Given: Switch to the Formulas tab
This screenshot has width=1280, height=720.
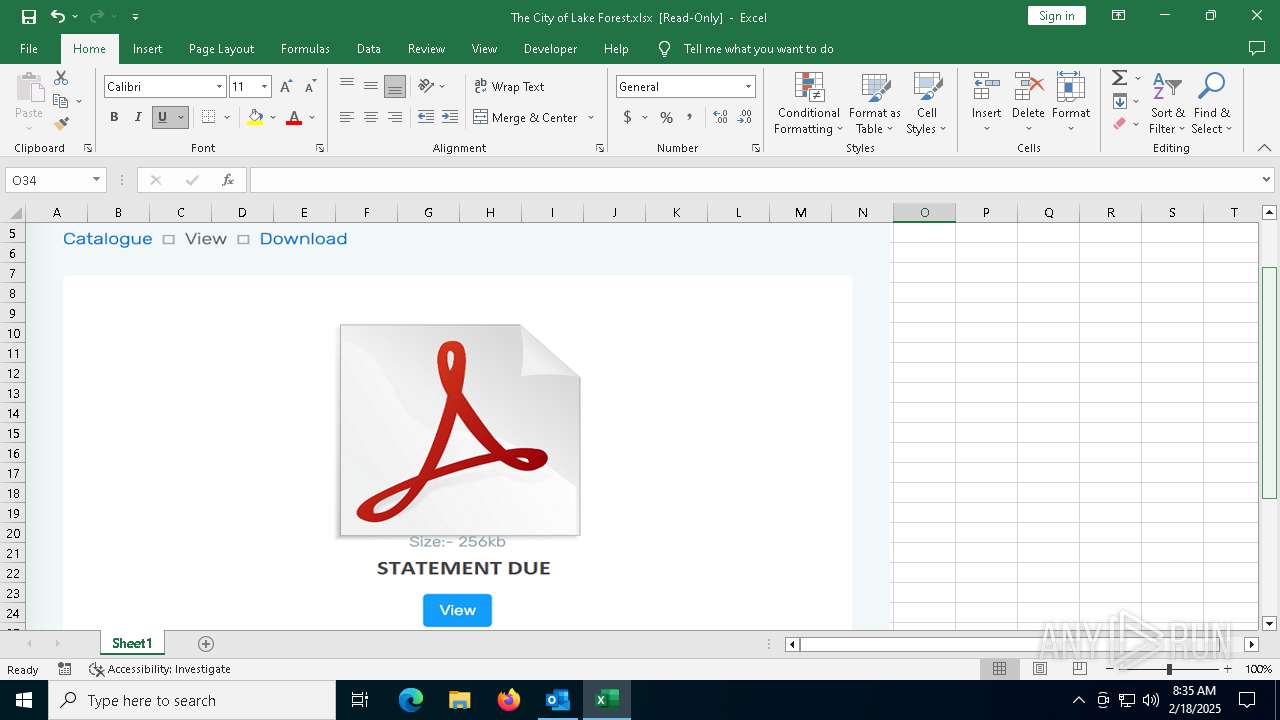Looking at the screenshot, I should point(305,49).
